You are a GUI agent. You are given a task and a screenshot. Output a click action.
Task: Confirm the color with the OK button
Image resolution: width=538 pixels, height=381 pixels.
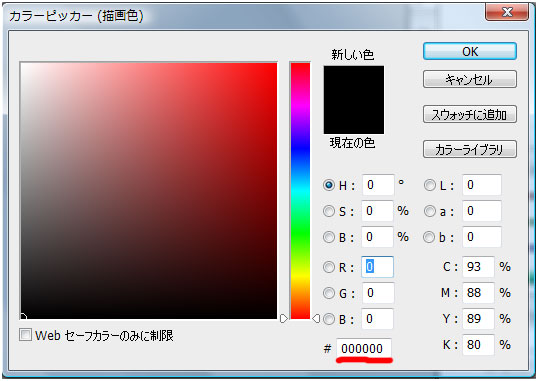(470, 51)
